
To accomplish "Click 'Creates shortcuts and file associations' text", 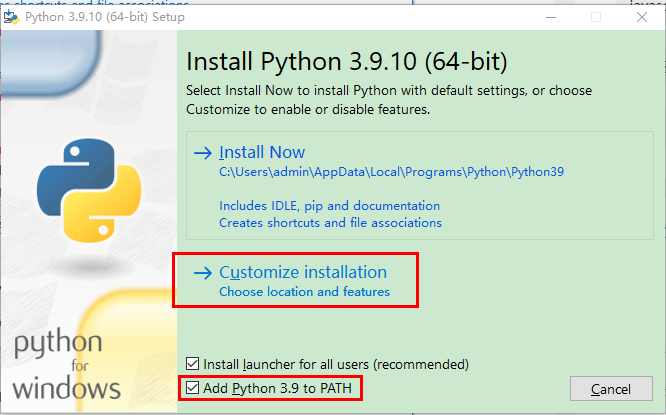I will (x=330, y=223).
